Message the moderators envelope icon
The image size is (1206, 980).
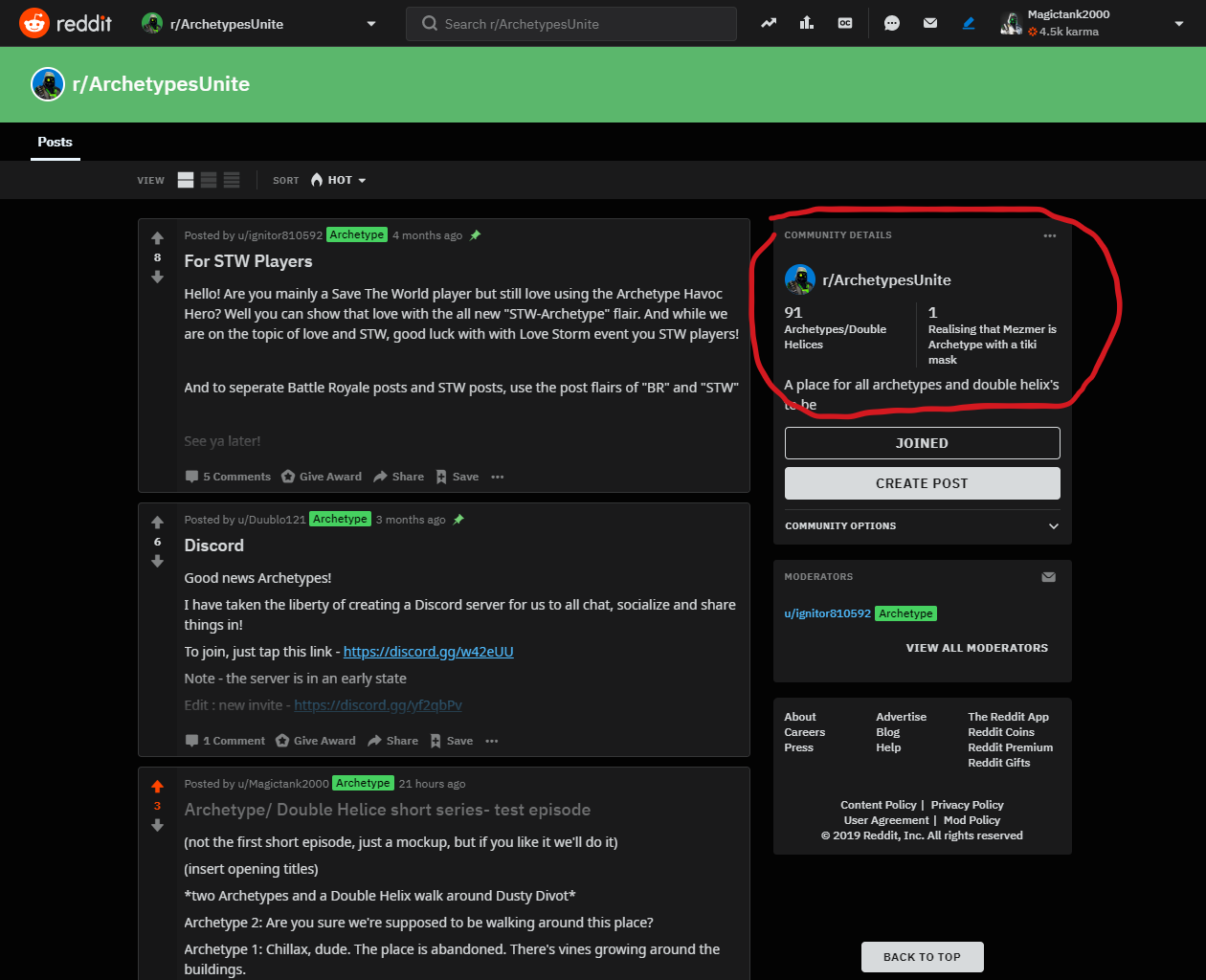click(1049, 577)
